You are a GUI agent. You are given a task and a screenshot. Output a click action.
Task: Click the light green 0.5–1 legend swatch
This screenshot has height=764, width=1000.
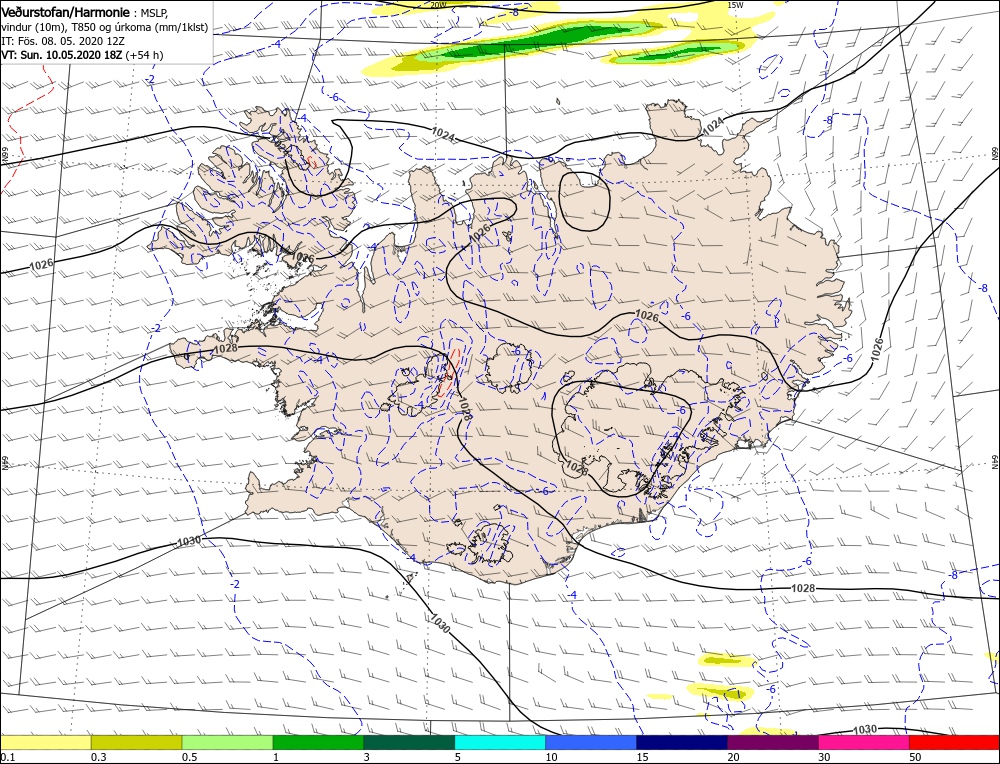[x=228, y=742]
